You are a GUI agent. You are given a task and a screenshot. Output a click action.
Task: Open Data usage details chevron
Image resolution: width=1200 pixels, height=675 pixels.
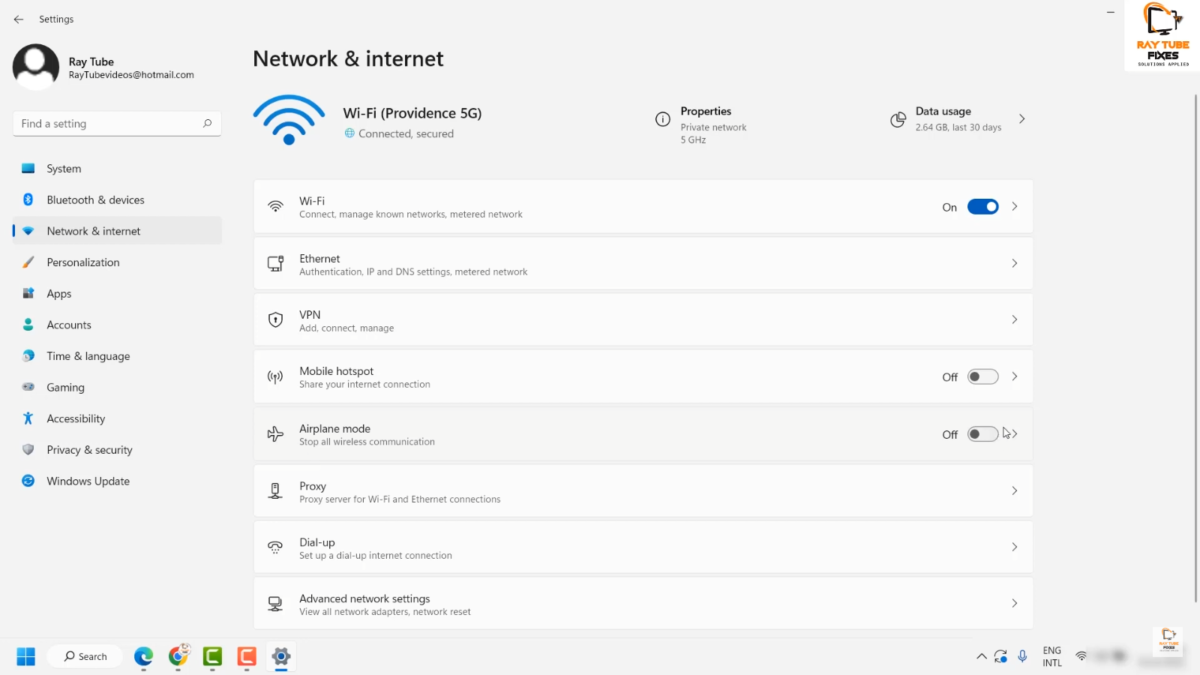coord(1022,119)
